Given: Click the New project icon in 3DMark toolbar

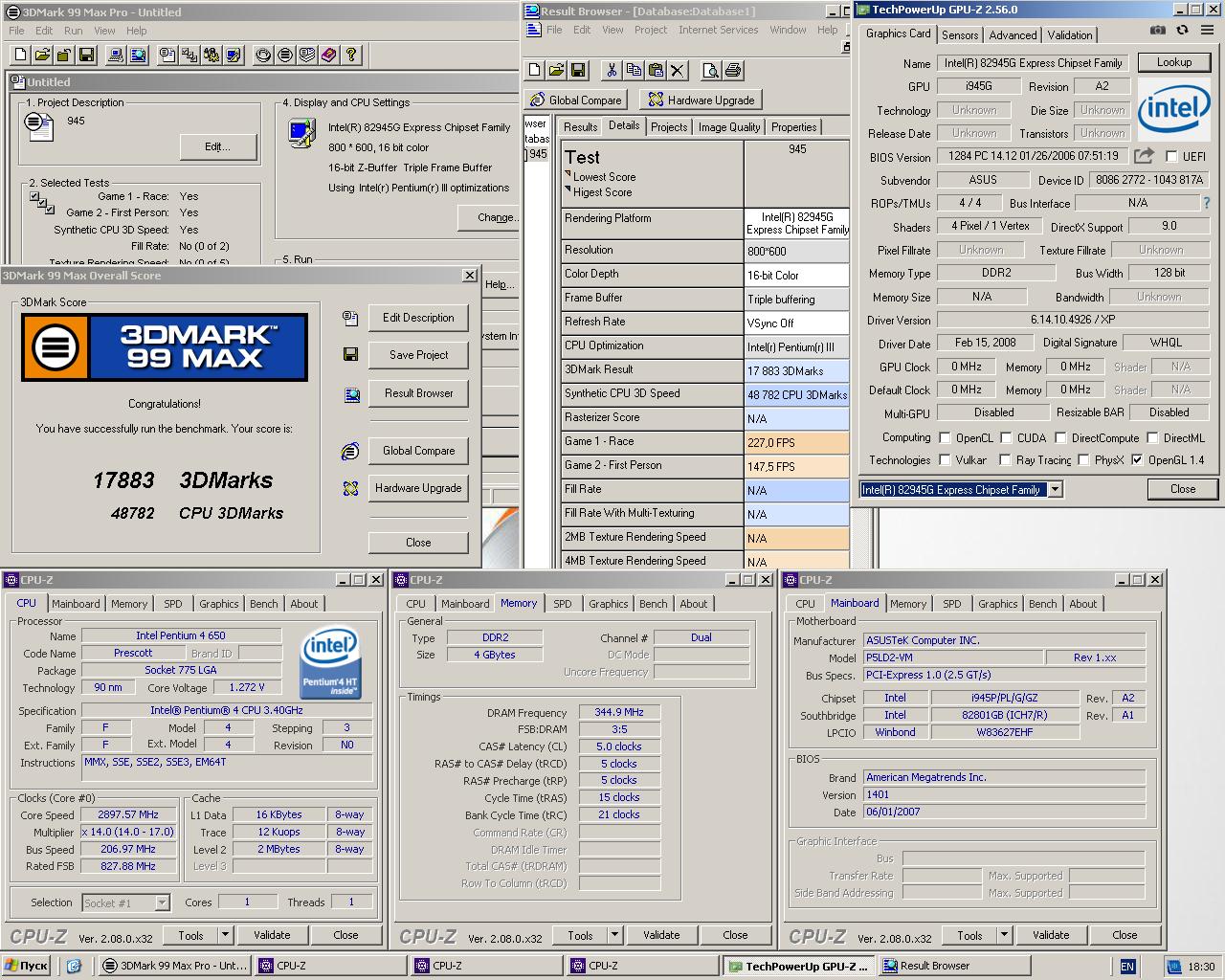Looking at the screenshot, I should click(x=20, y=55).
